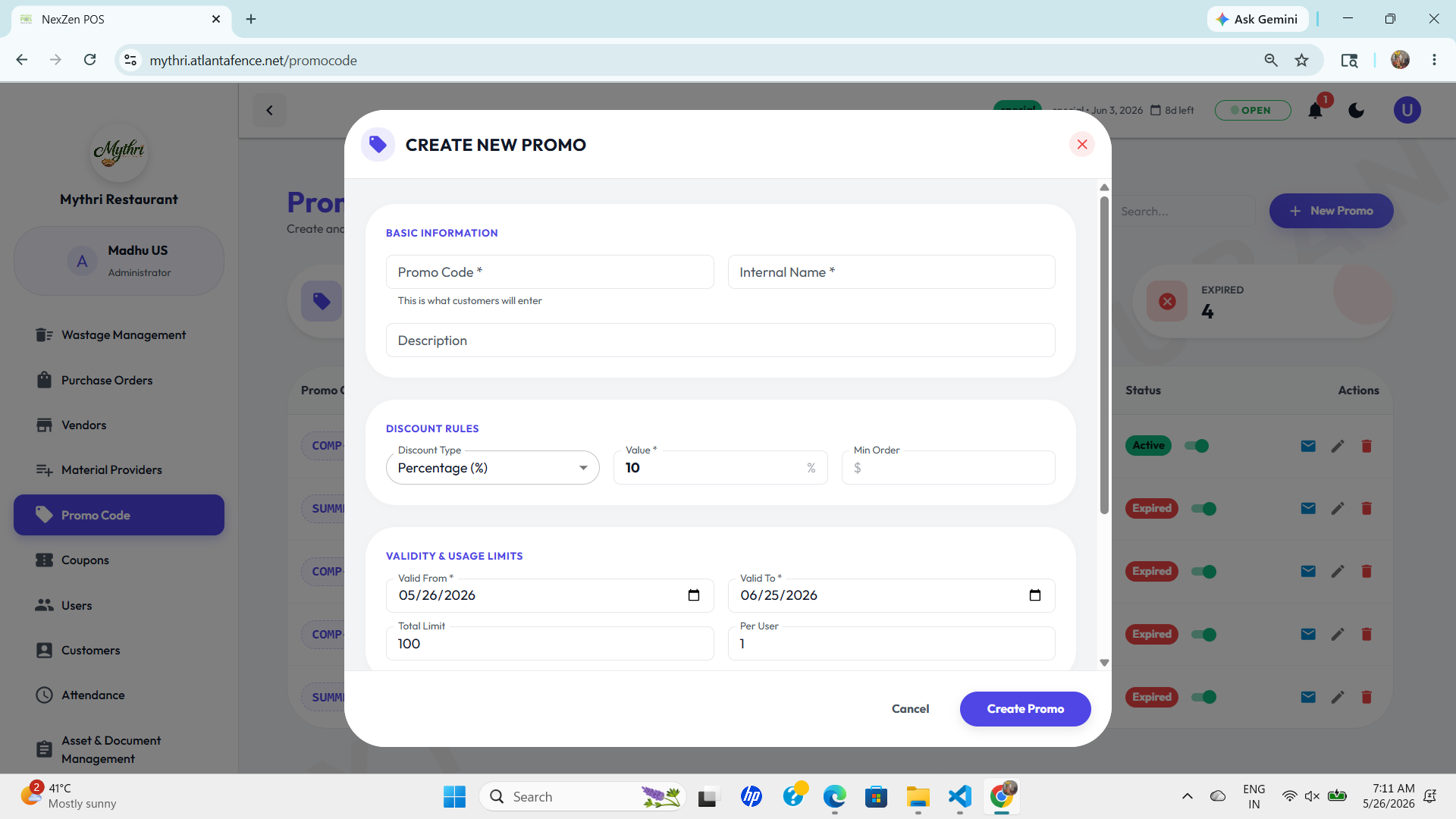Open Windows Start menu
The image size is (1456, 819).
pos(454,796)
